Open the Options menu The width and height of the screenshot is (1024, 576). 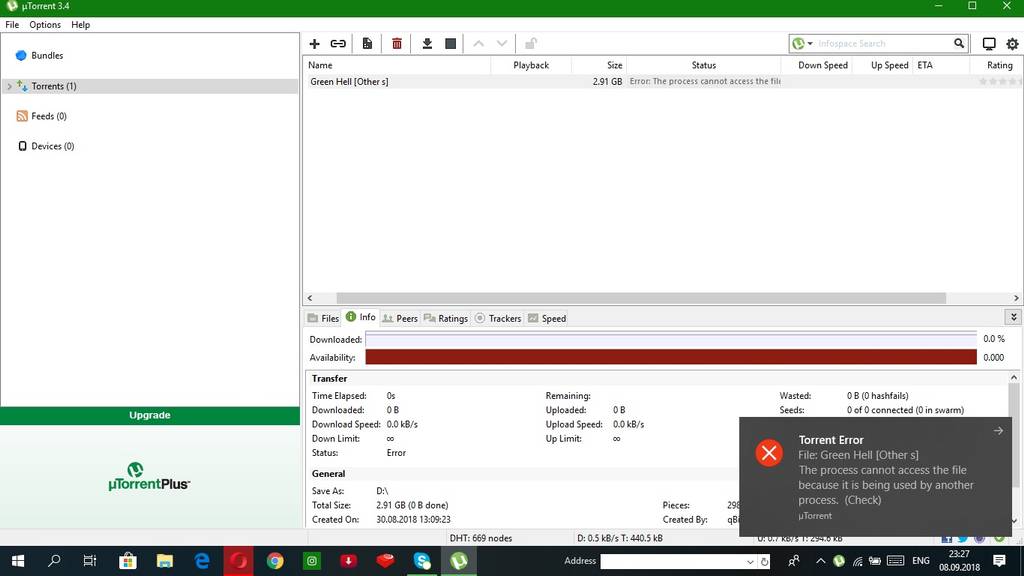45,25
